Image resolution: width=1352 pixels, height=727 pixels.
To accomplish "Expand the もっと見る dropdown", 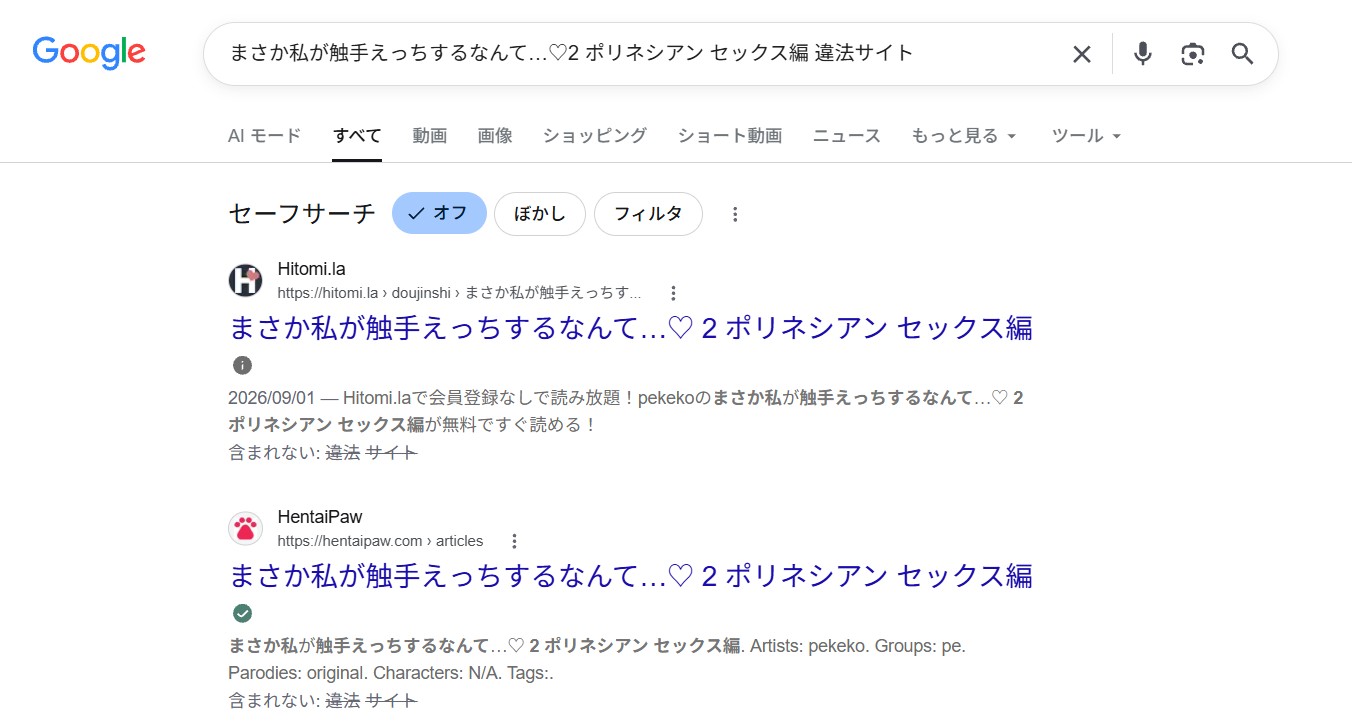I will click(964, 136).
